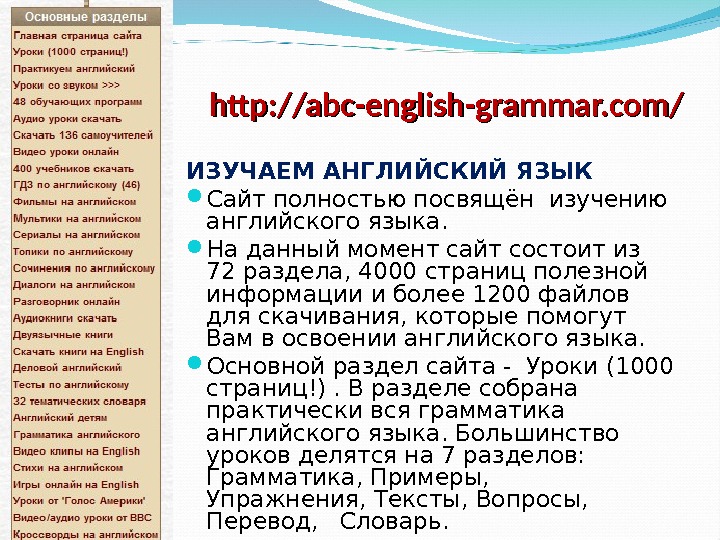Open '400 учебников скачать' link

[73, 169]
